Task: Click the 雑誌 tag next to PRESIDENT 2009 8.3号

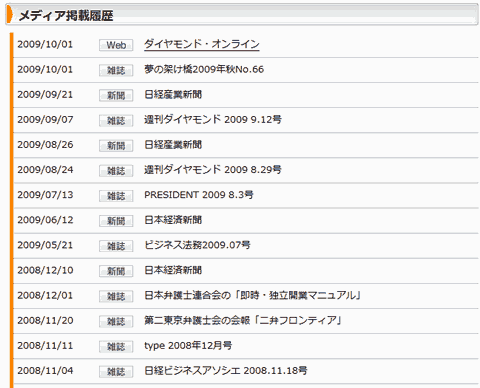Action: tap(116, 196)
